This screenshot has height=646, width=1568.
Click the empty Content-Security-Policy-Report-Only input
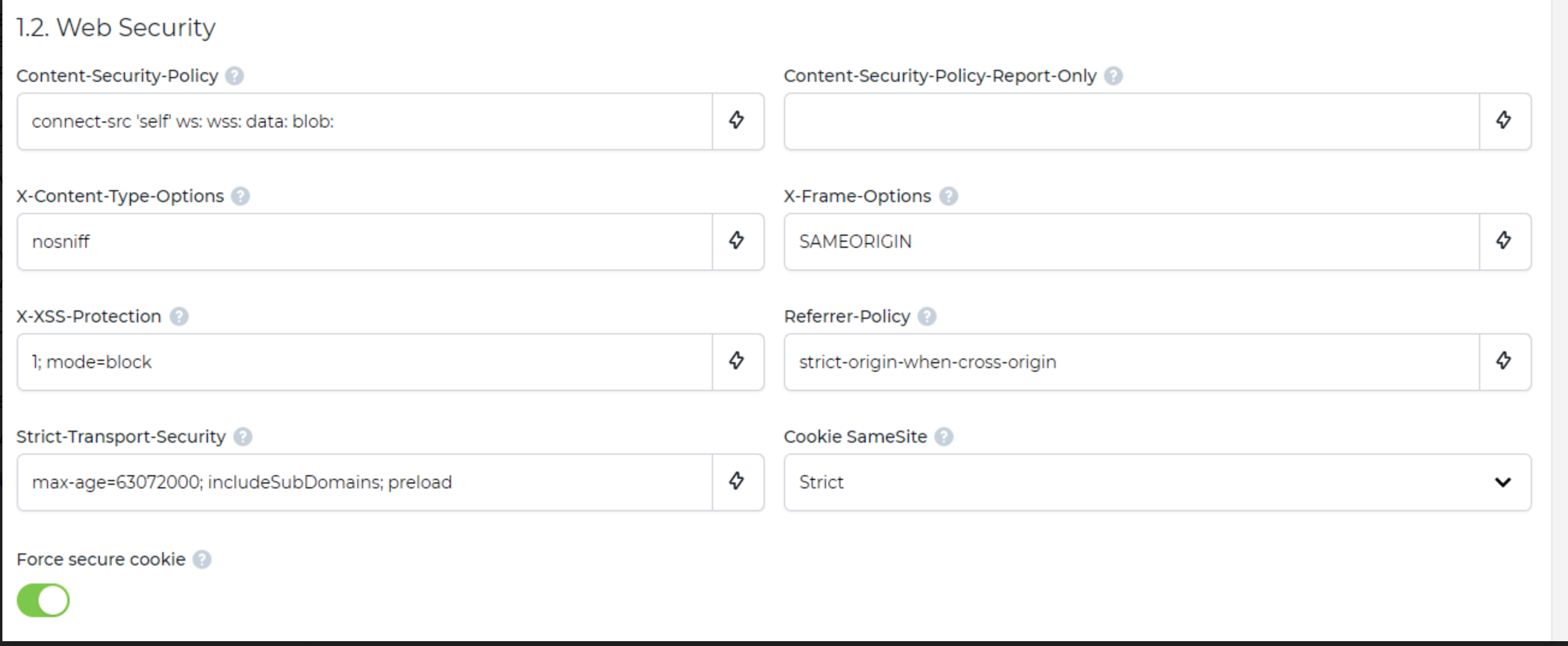[1132, 121]
